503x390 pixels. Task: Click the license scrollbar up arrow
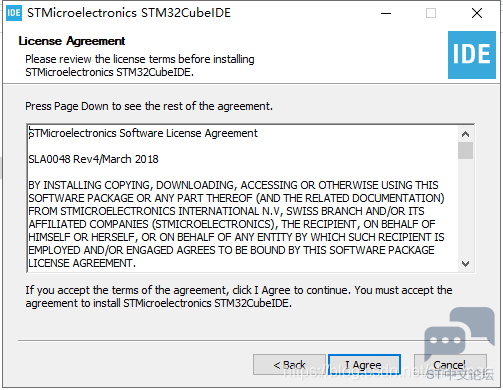pyautogui.click(x=465, y=134)
